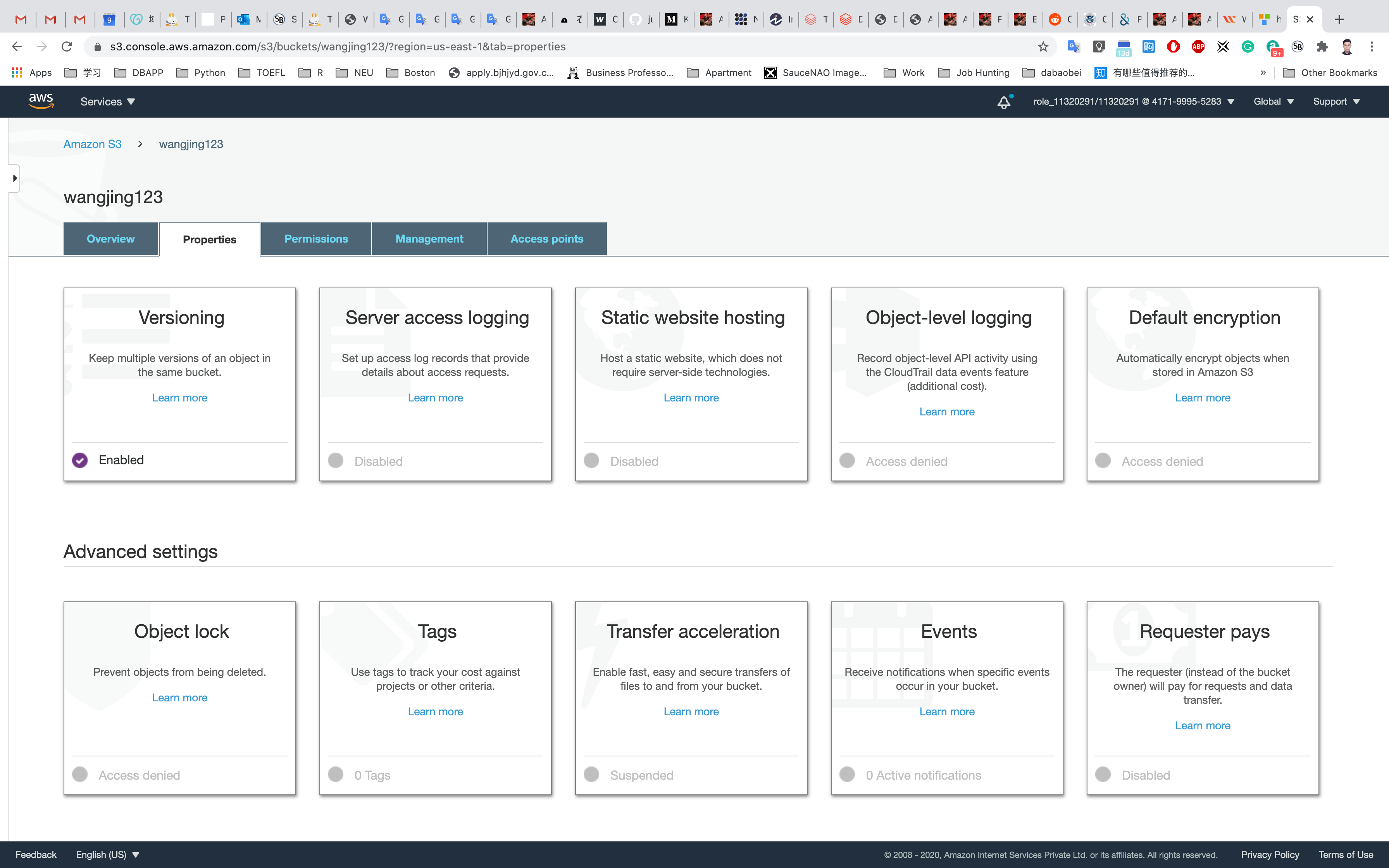1389x868 pixels.
Task: Open the Chrome extensions puzzle icon
Action: click(1322, 46)
